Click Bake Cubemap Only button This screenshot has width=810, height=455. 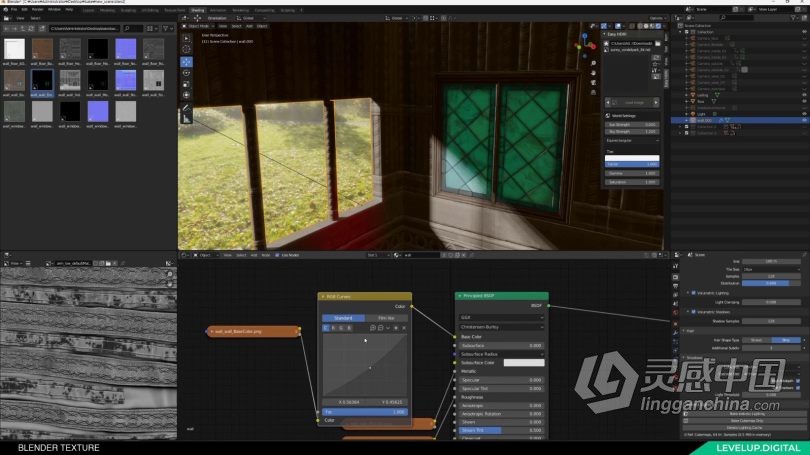747,421
